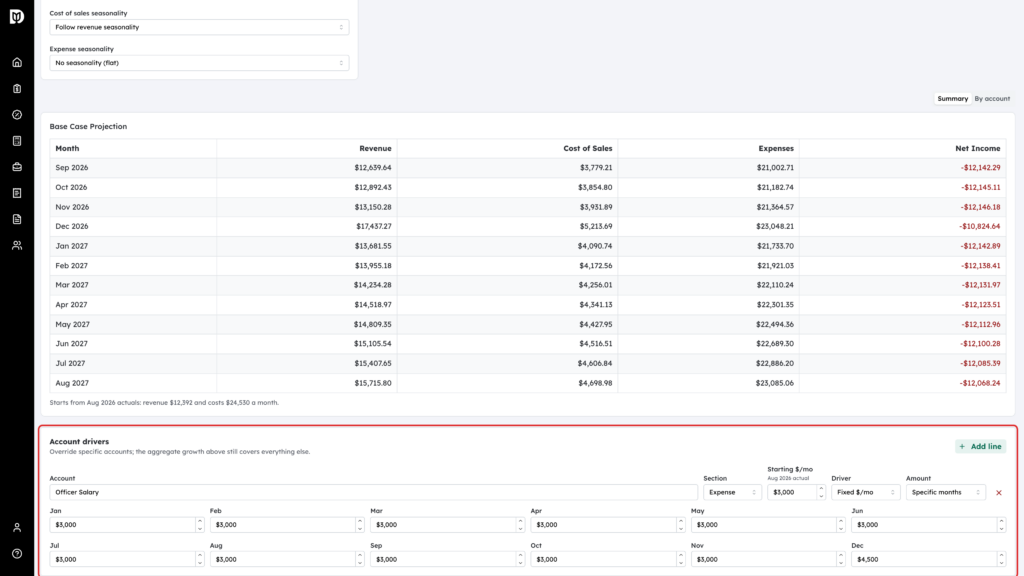Select the Dec 2026 net income -$10,824.64

[x=980, y=227]
